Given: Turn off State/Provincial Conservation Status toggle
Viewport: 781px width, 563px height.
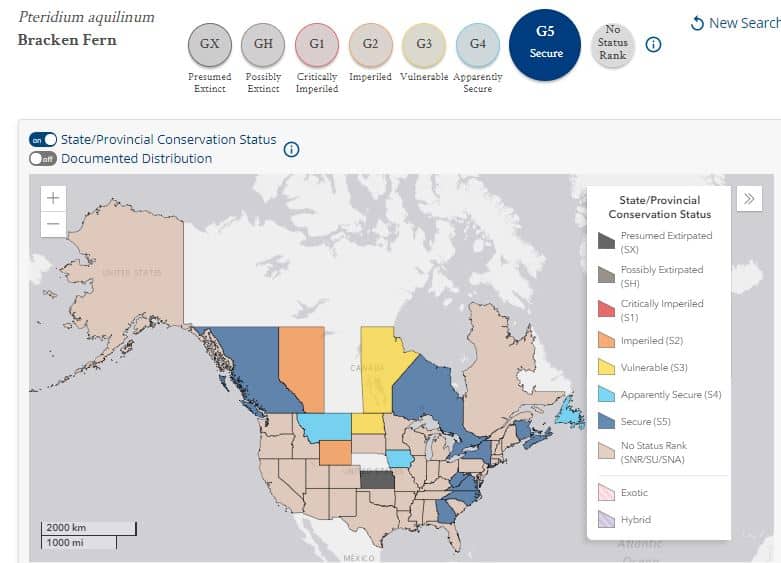Looking at the screenshot, I should [43, 140].
